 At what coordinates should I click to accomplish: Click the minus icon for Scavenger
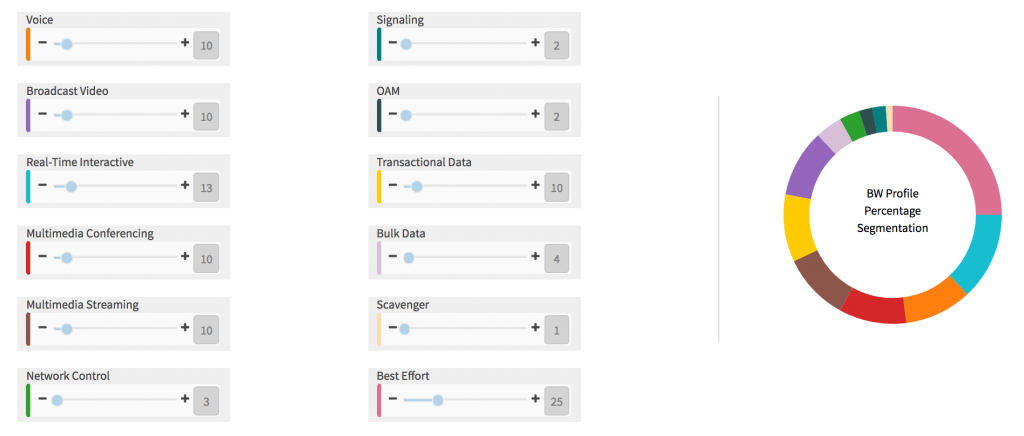click(392, 328)
